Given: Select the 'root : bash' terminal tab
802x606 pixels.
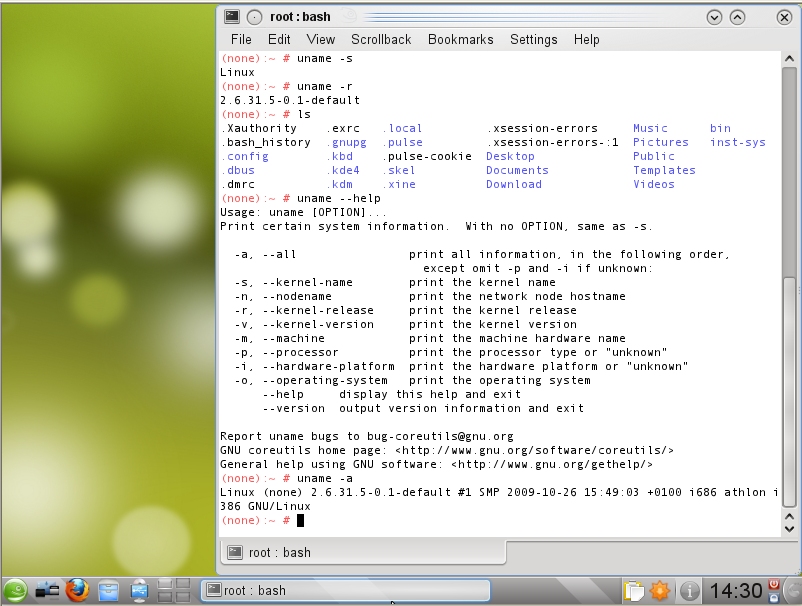Looking at the screenshot, I should pyautogui.click(x=270, y=552).
